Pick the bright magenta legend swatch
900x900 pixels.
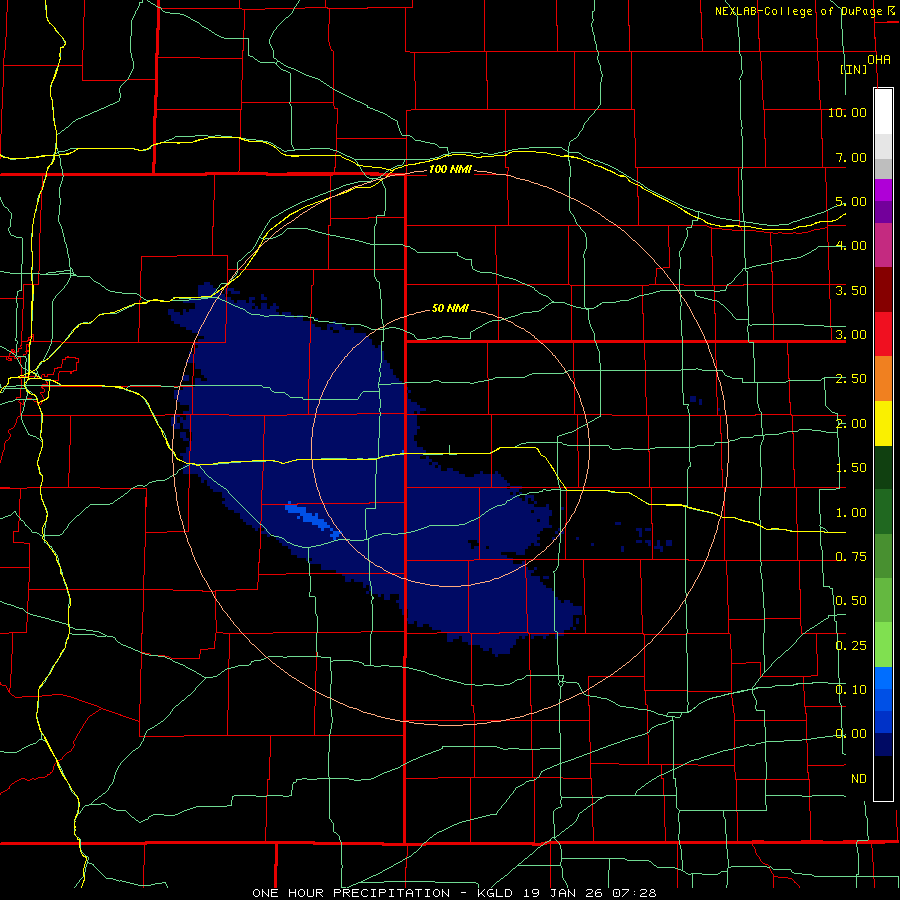tap(883, 190)
